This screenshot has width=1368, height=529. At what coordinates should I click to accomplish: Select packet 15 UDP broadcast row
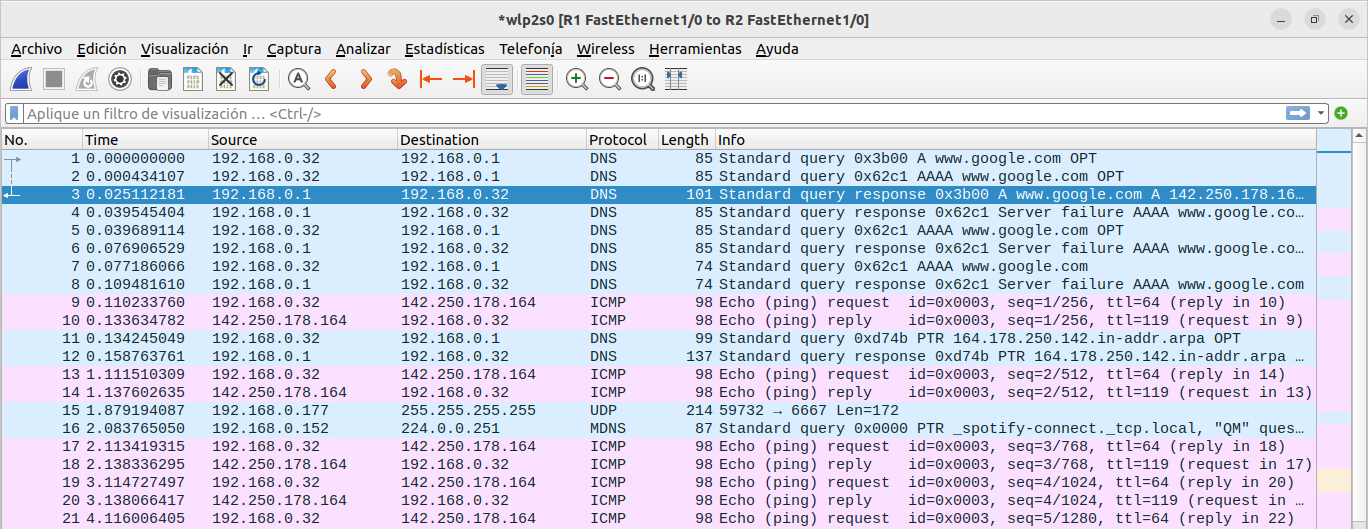pos(659,410)
